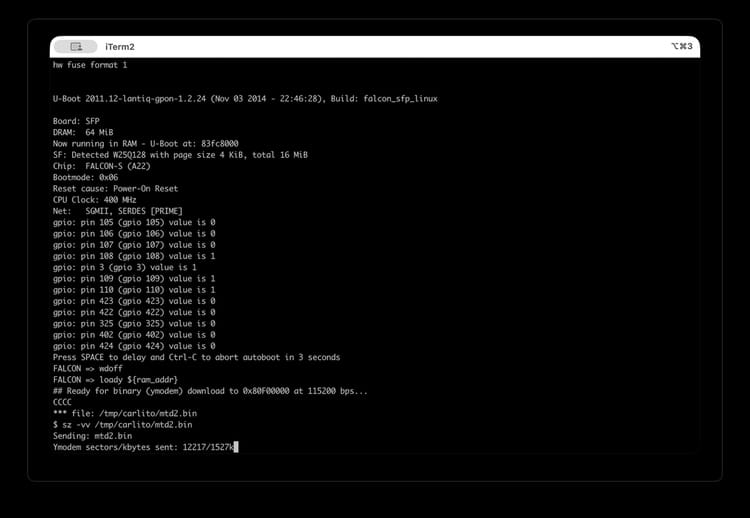Click the terminal cursor block
The image size is (750, 518).
tap(236, 447)
